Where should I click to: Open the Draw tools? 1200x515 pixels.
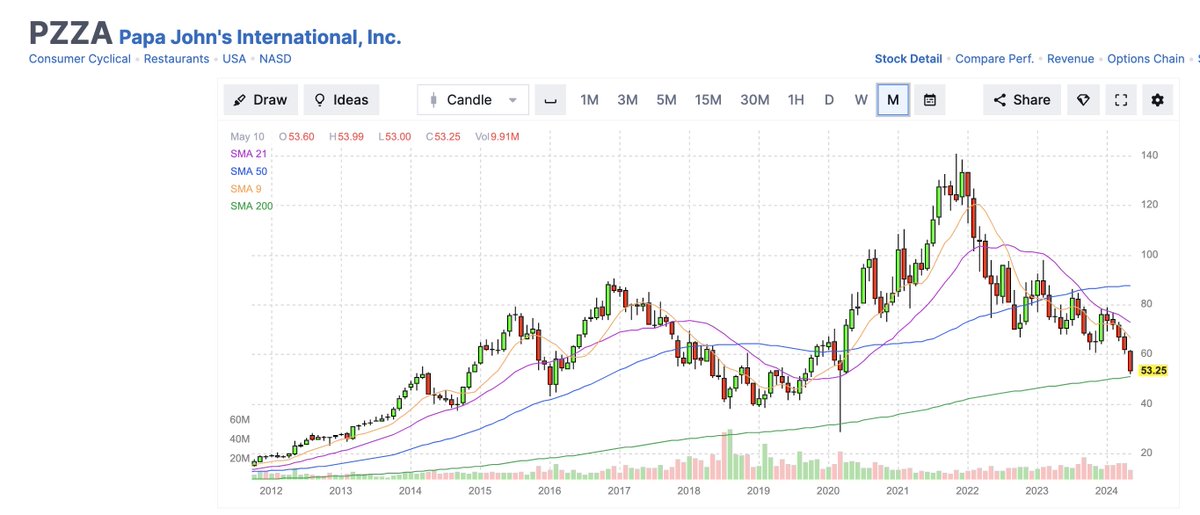coord(260,100)
